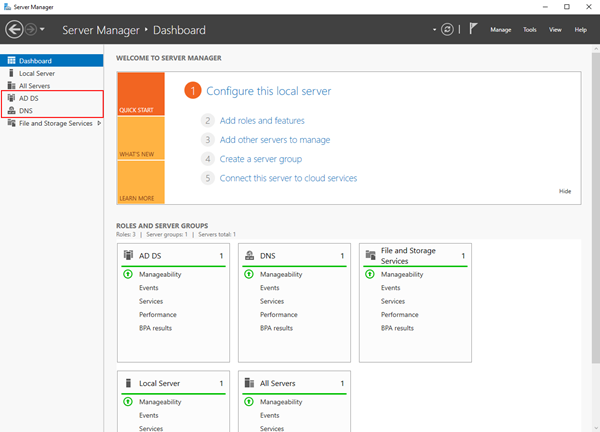Select the Learn More tile
The image size is (600, 432).
[x=141, y=182]
